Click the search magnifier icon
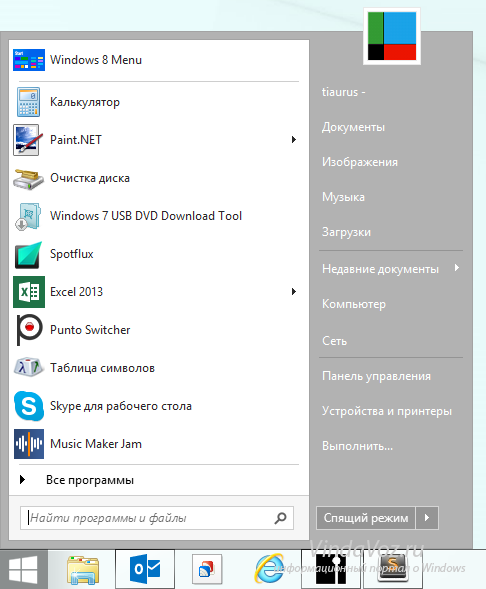 [281, 518]
